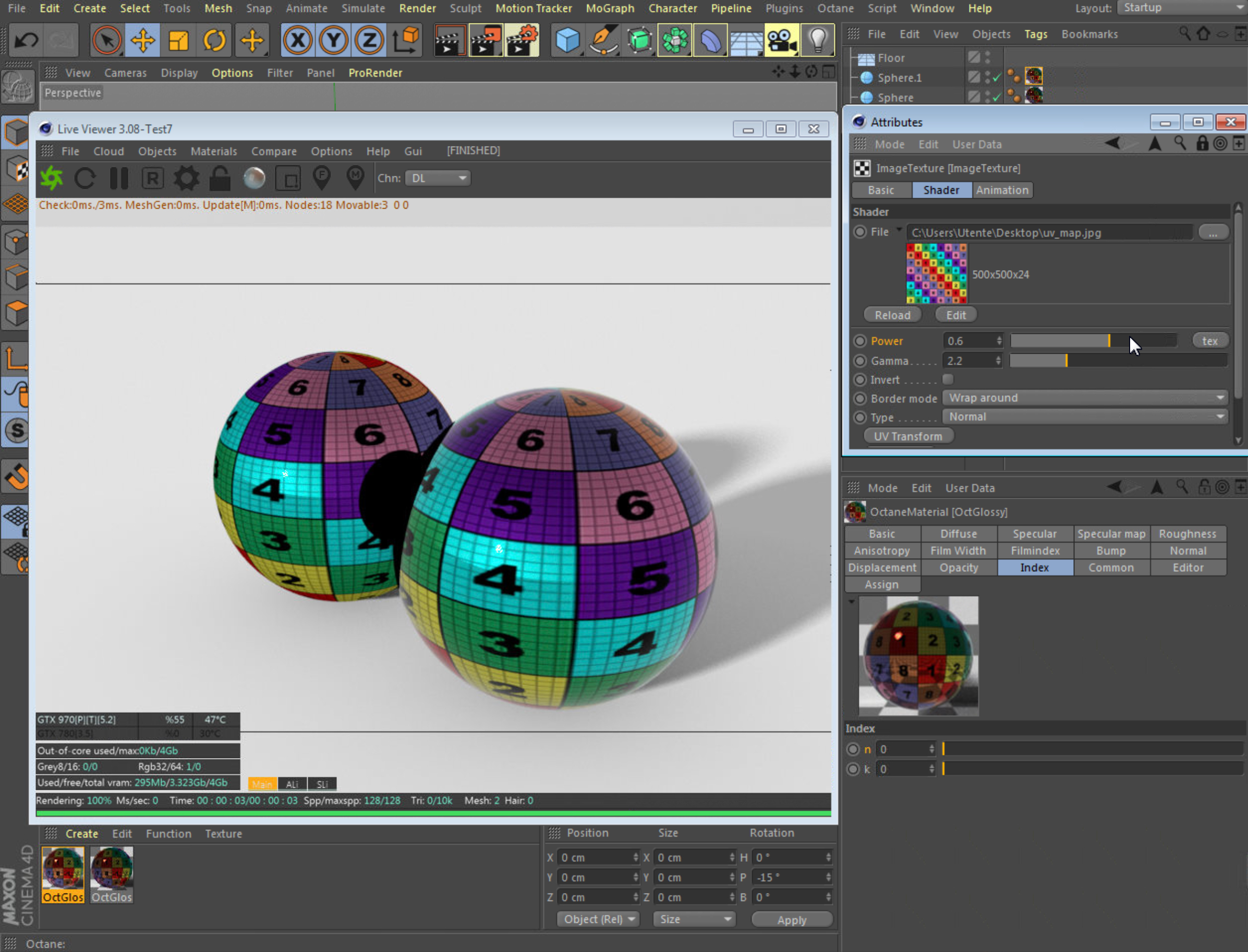Restart render with circular arrow icon

tap(85, 178)
